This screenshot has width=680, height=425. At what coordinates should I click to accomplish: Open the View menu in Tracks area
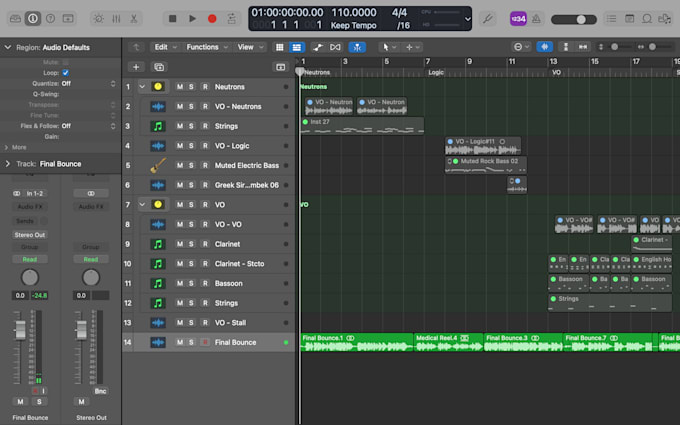coord(250,47)
